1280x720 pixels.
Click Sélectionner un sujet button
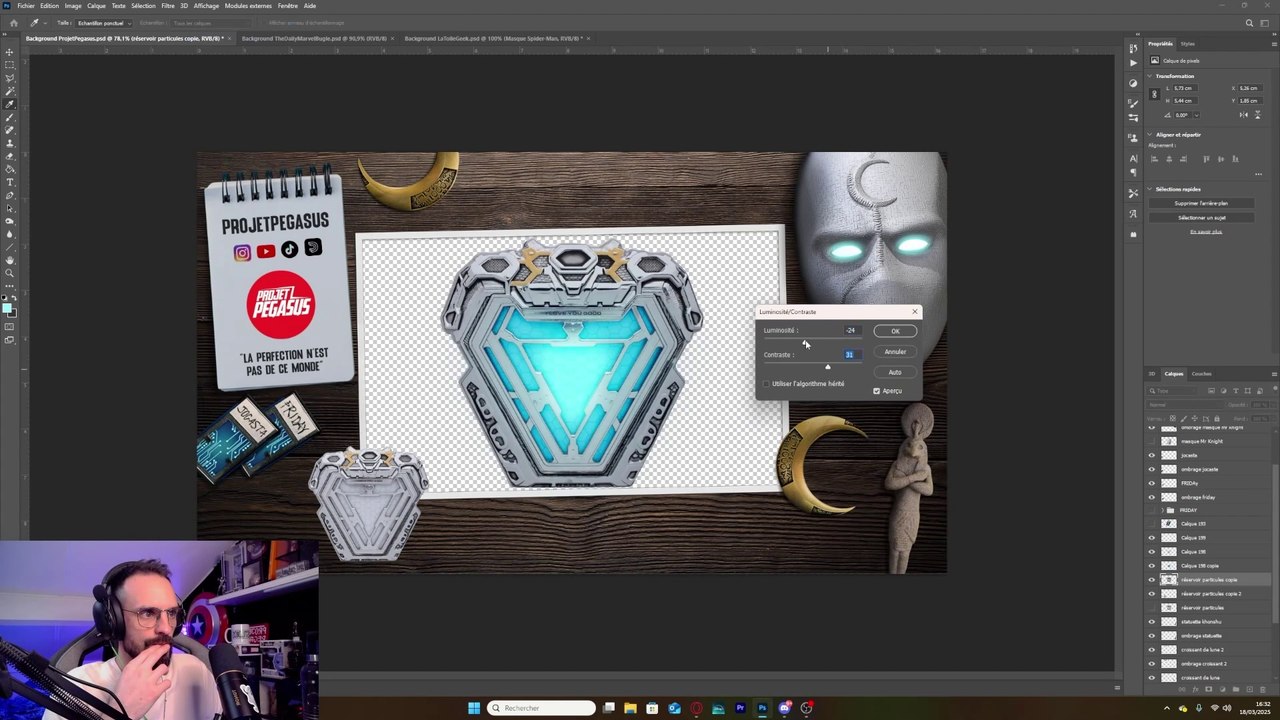click(1202, 217)
